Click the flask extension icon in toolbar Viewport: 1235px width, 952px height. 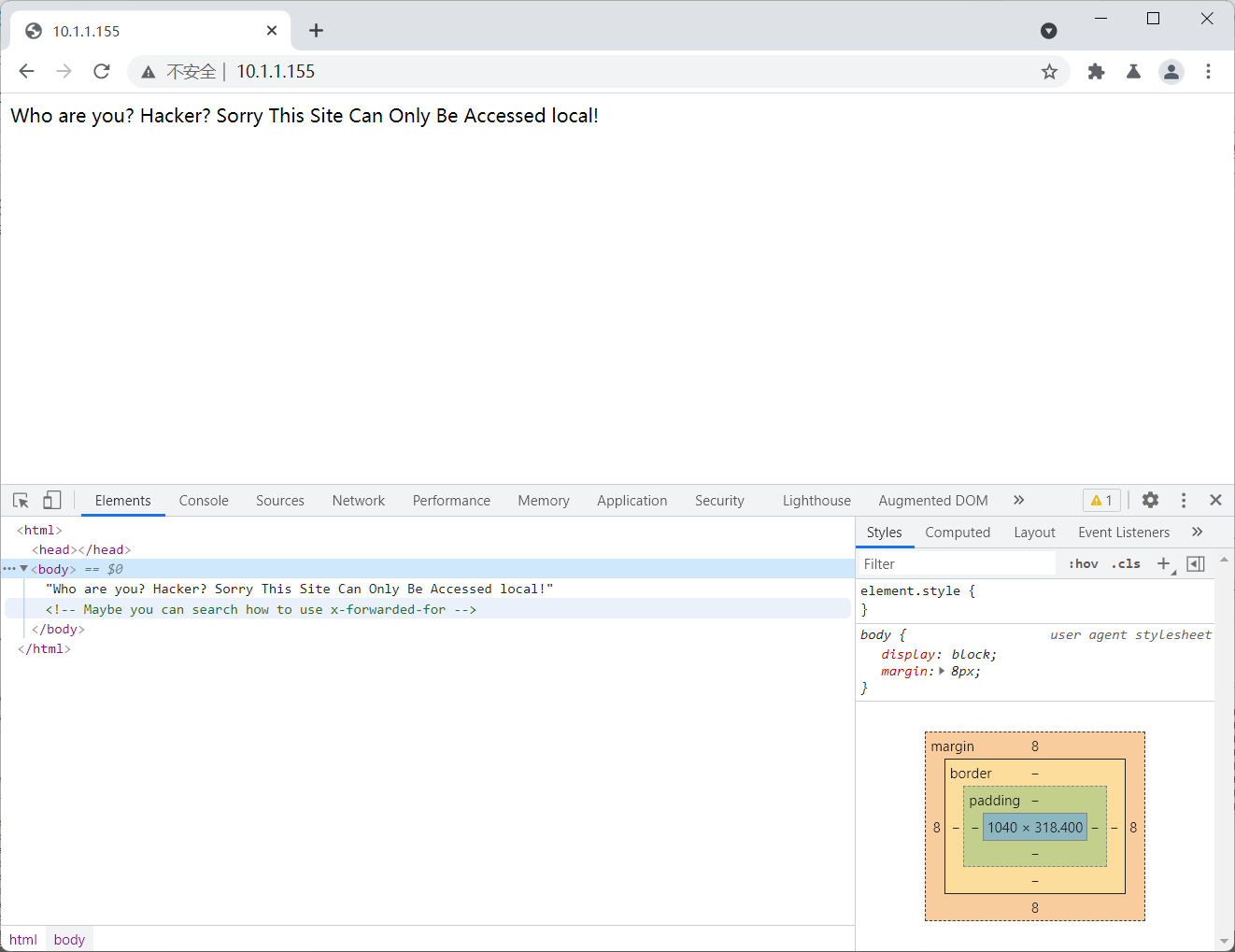point(1133,71)
